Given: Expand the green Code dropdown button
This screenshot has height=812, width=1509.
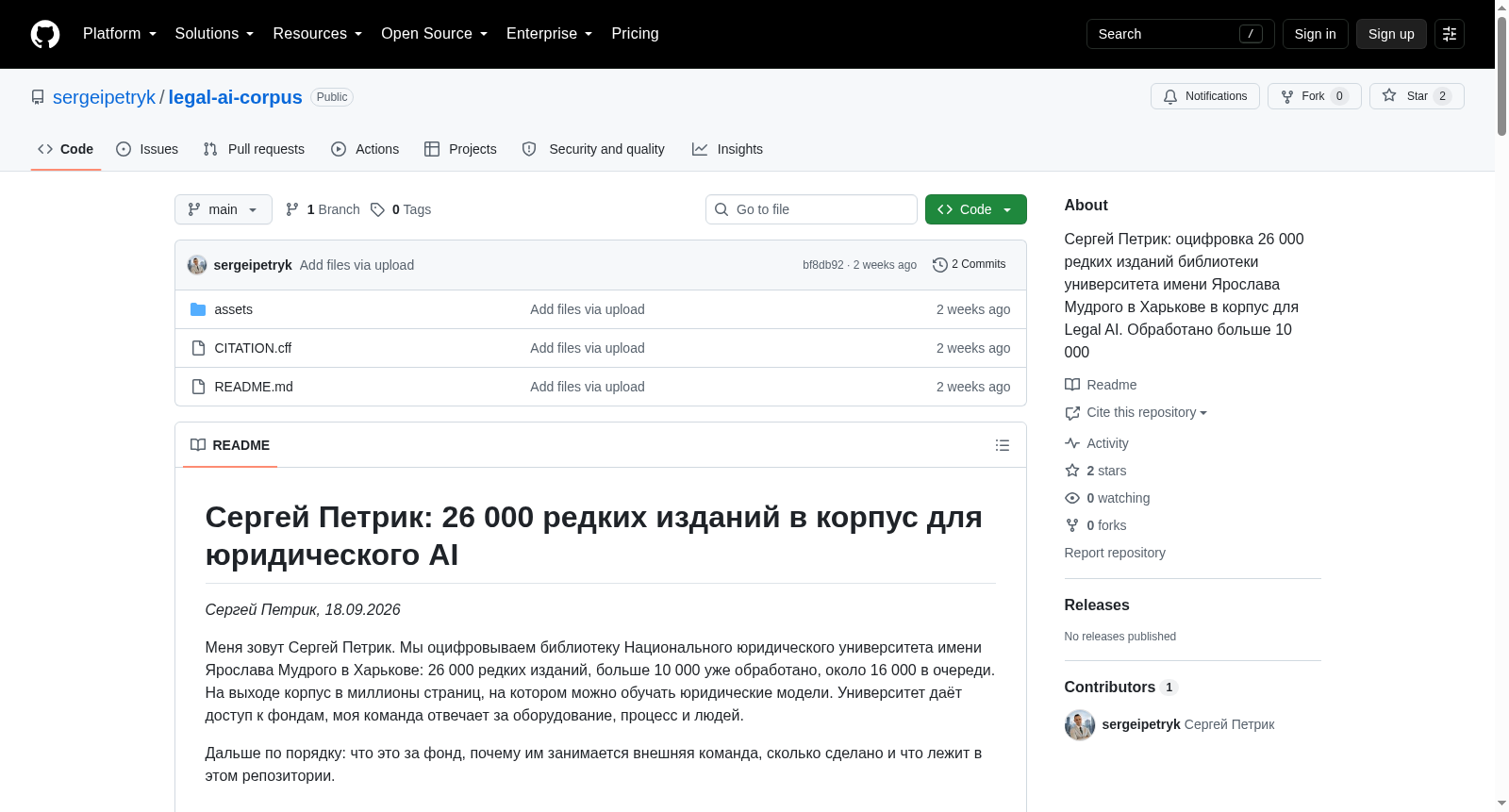Looking at the screenshot, I should click(976, 209).
